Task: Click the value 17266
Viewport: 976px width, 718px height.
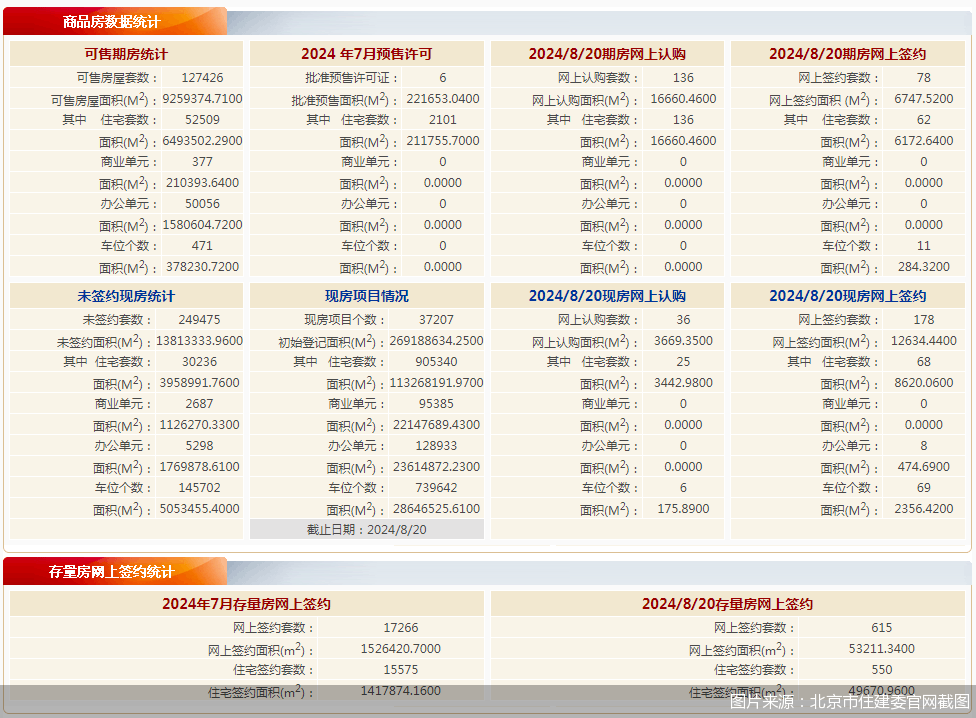Action: (x=401, y=628)
